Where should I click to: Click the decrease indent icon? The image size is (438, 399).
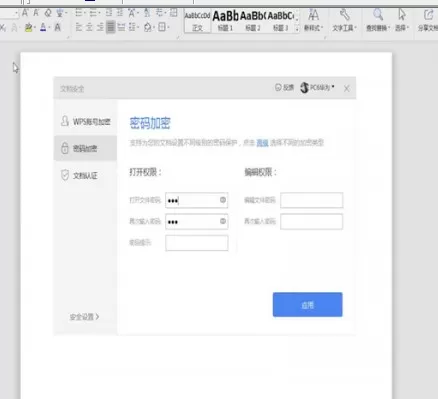pyautogui.click(x=109, y=13)
